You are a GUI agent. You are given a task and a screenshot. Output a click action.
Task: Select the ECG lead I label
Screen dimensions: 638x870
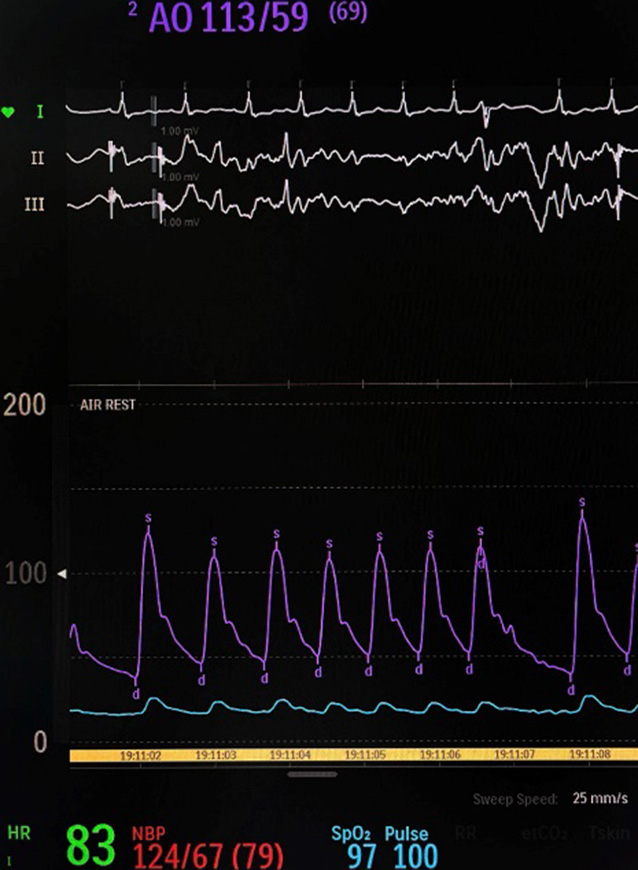(40, 112)
